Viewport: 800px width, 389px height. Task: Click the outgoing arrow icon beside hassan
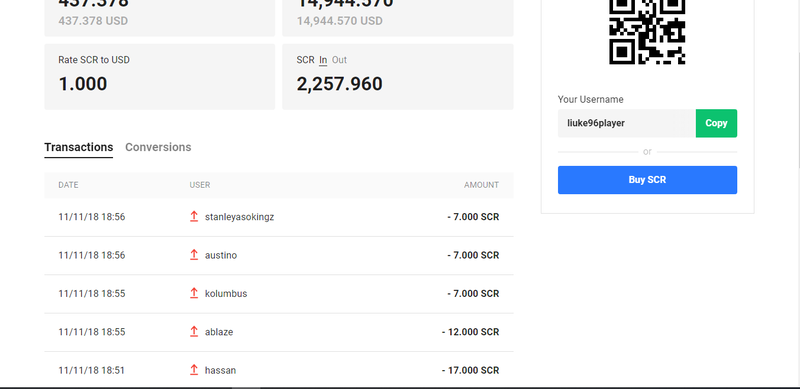194,370
